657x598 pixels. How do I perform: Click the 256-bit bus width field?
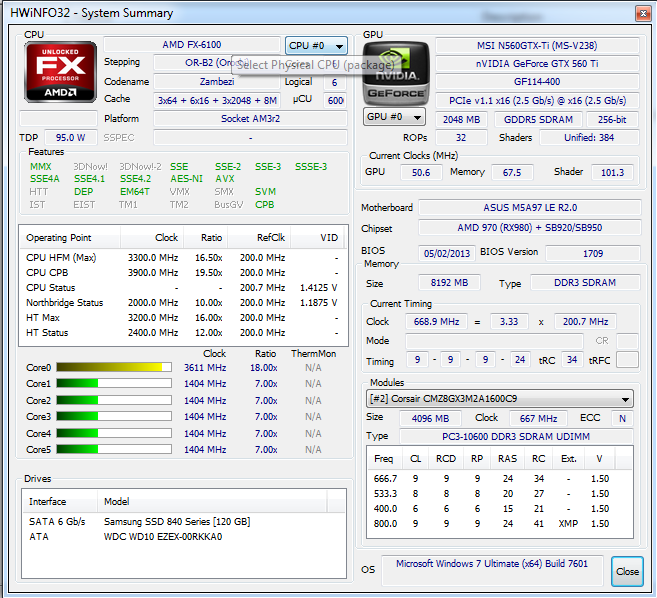[x=612, y=119]
